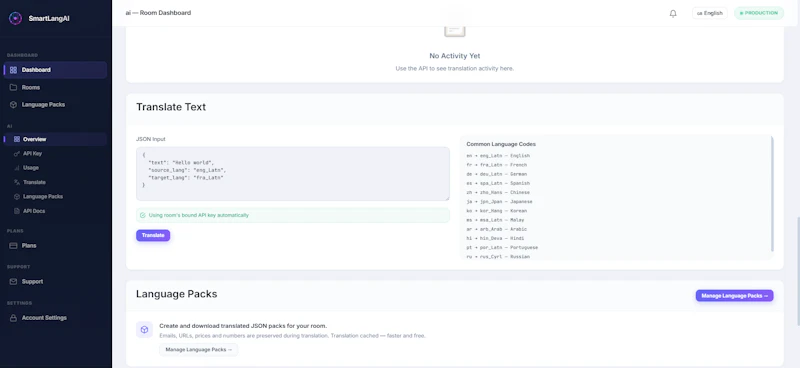Screen dimensions: 800x368
Task: Click the 'de → deu_Latn — German' row
Action: click(x=496, y=174)
